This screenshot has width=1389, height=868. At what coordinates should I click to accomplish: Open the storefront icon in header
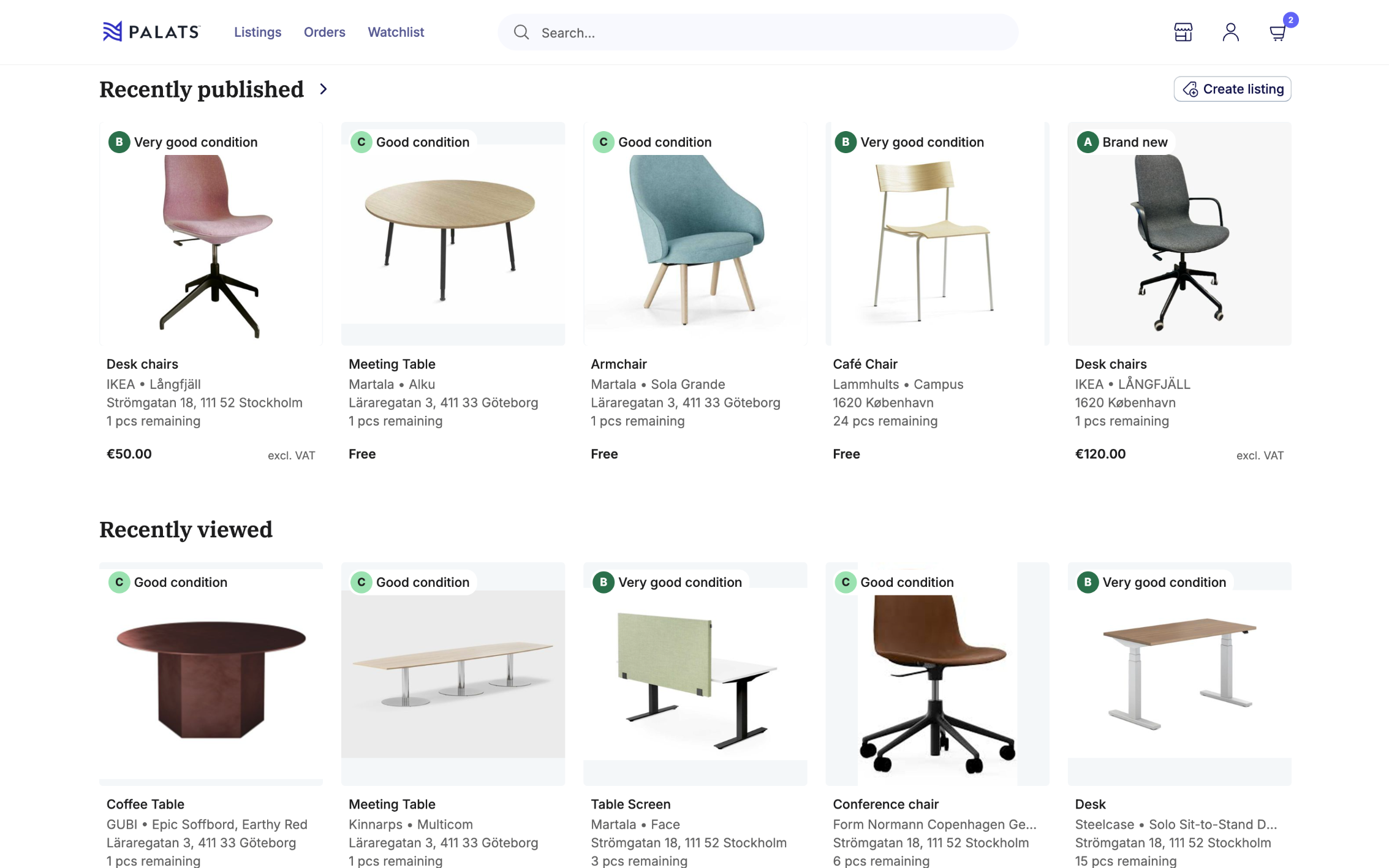[x=1183, y=32]
